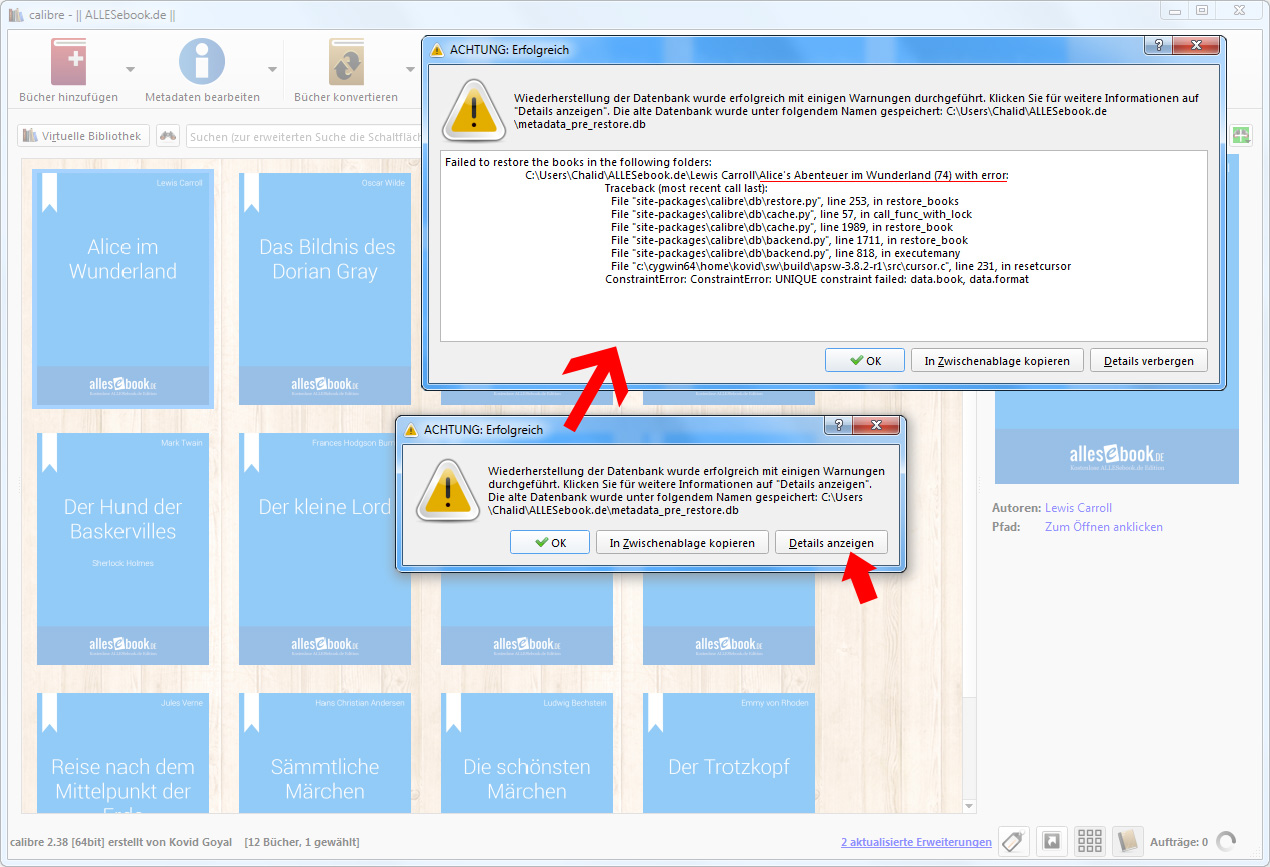Click the Details verbergen button
This screenshot has height=867, width=1270.
pos(1149,361)
